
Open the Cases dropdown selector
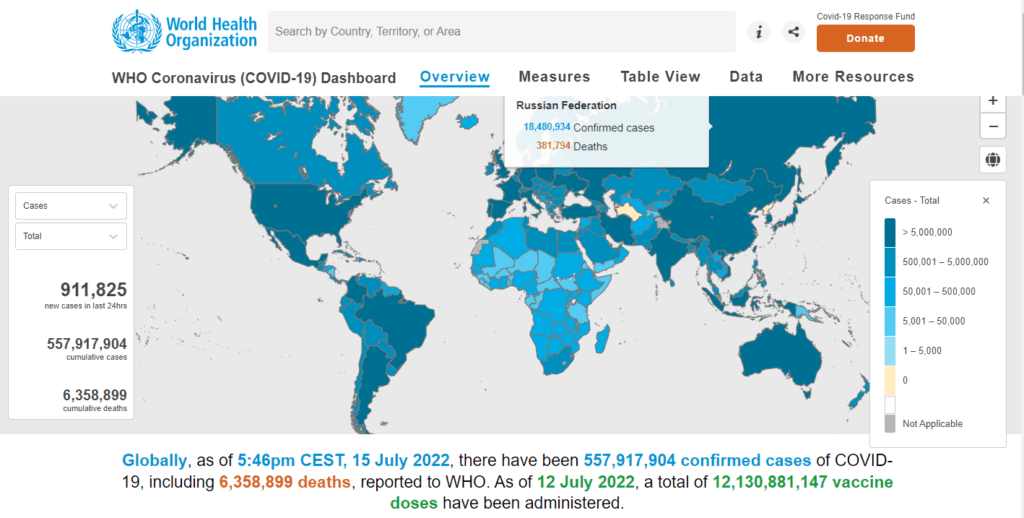click(71, 206)
